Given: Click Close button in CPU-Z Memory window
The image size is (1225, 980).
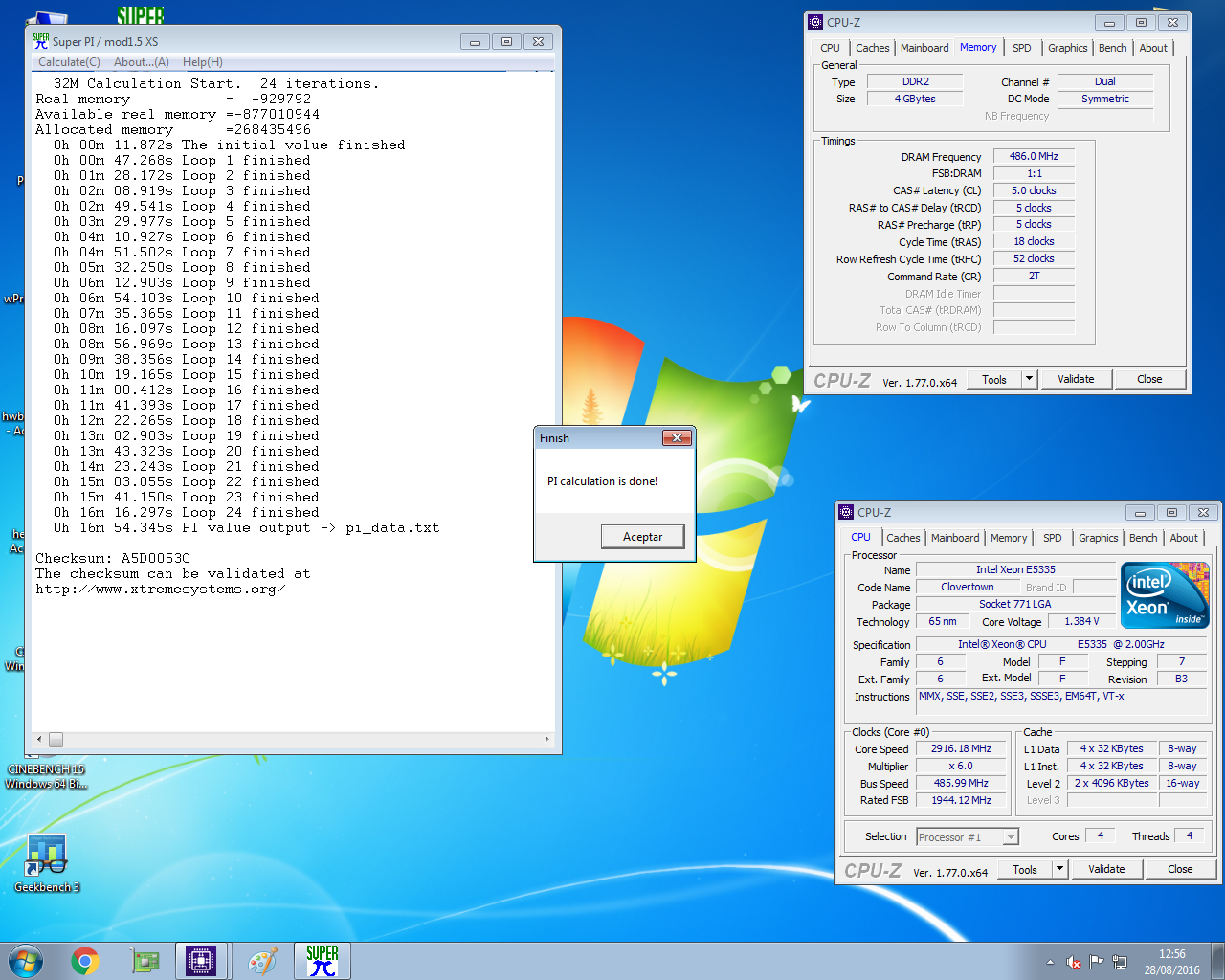Looking at the screenshot, I should pos(1149,379).
